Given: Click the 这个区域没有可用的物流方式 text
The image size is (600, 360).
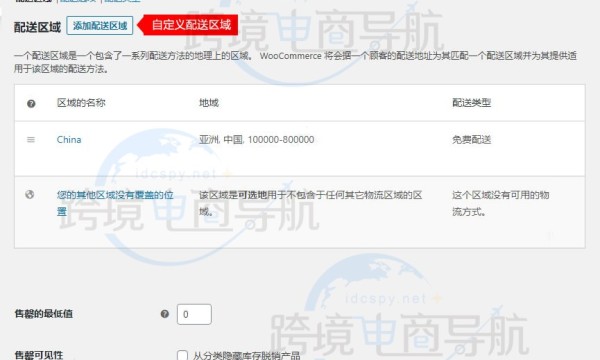Looking at the screenshot, I should click(501, 203).
